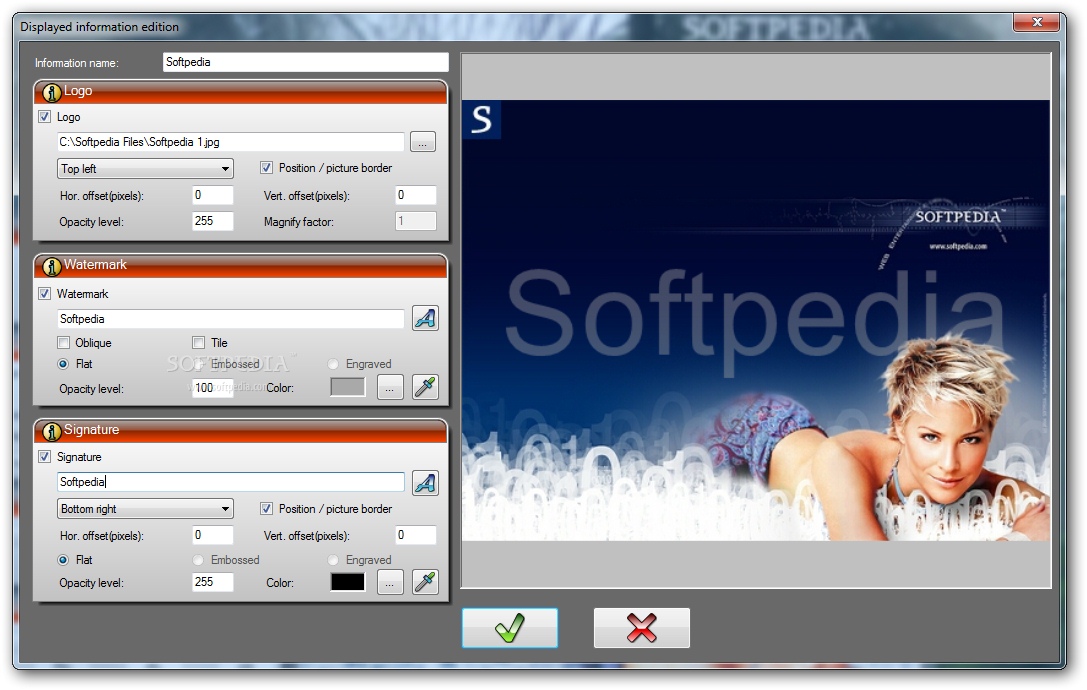This screenshot has height=690, width=1087.
Task: Click the logo Hor. offset field
Action: (213, 196)
